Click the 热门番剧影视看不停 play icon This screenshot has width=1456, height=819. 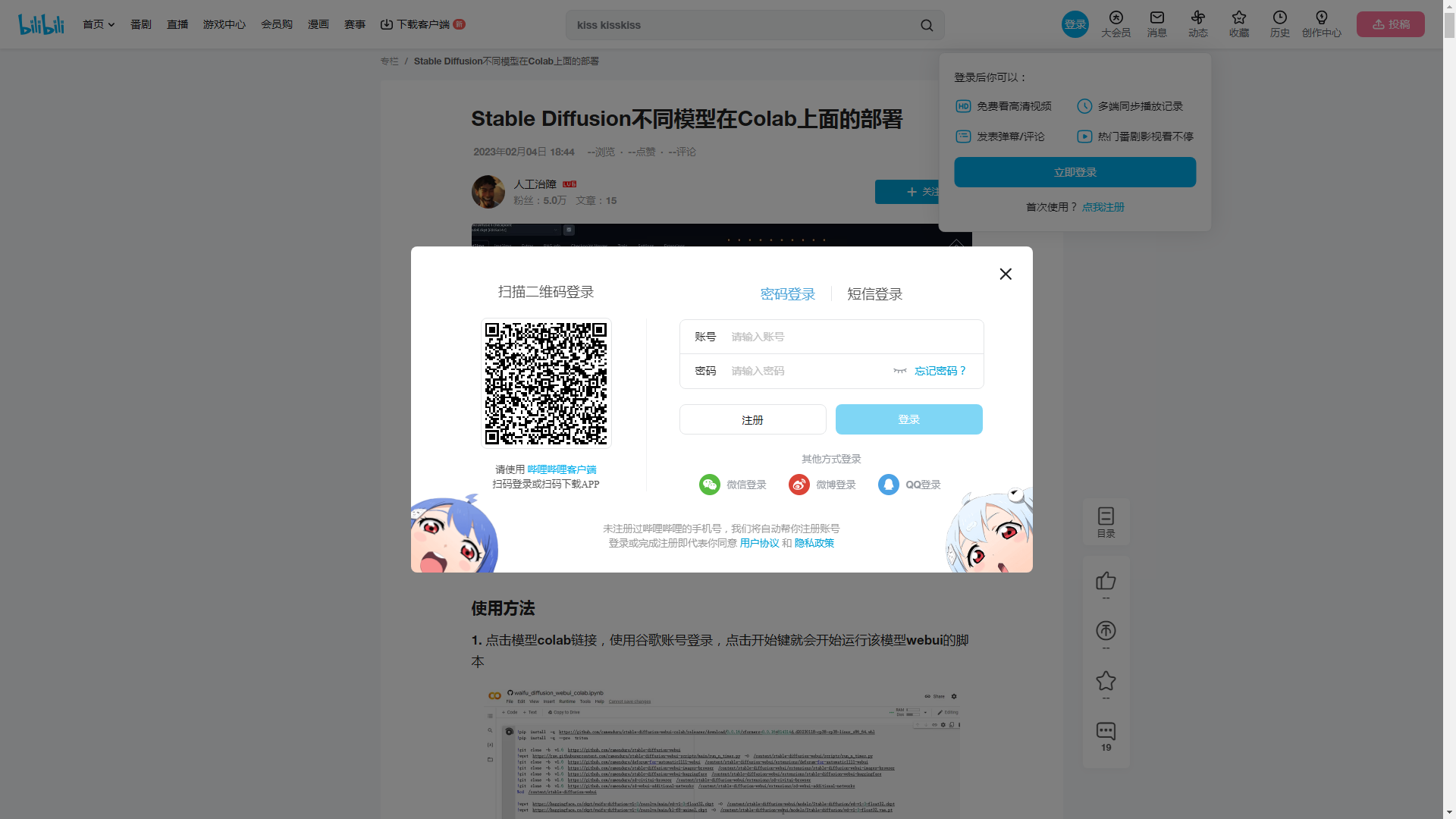point(1084,136)
